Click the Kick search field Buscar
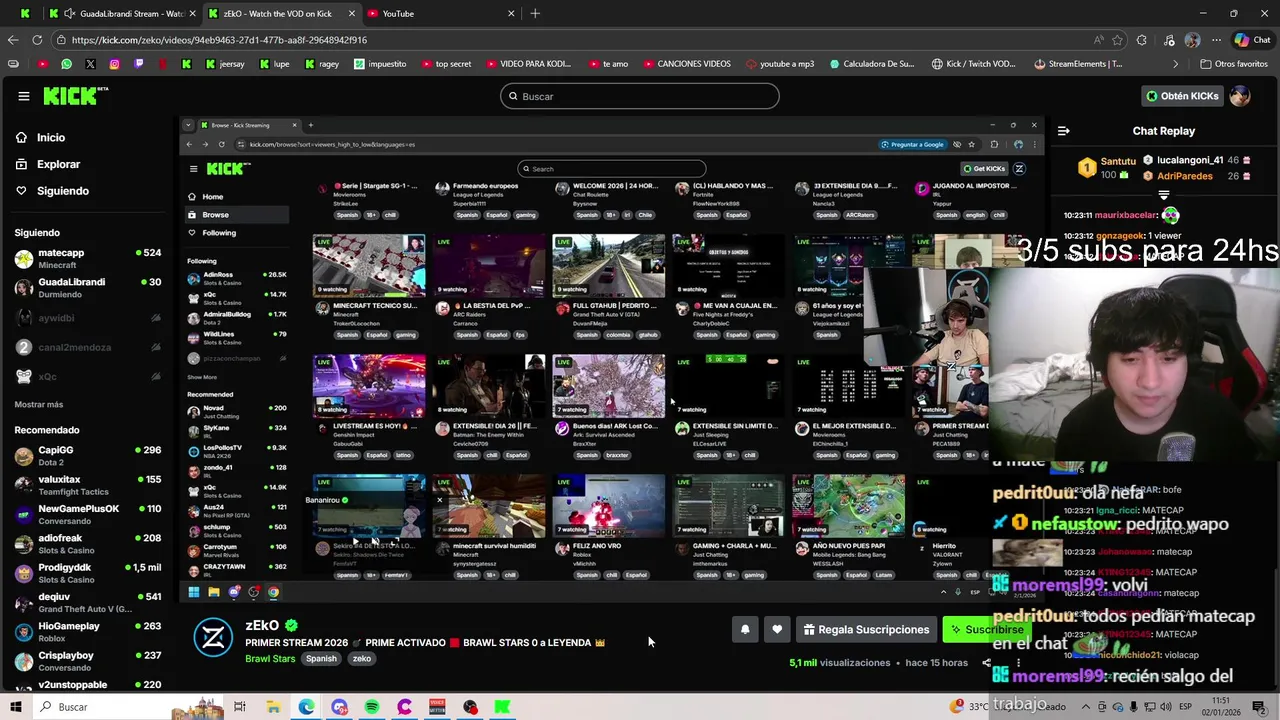The height and width of the screenshot is (720, 1280). (x=640, y=96)
